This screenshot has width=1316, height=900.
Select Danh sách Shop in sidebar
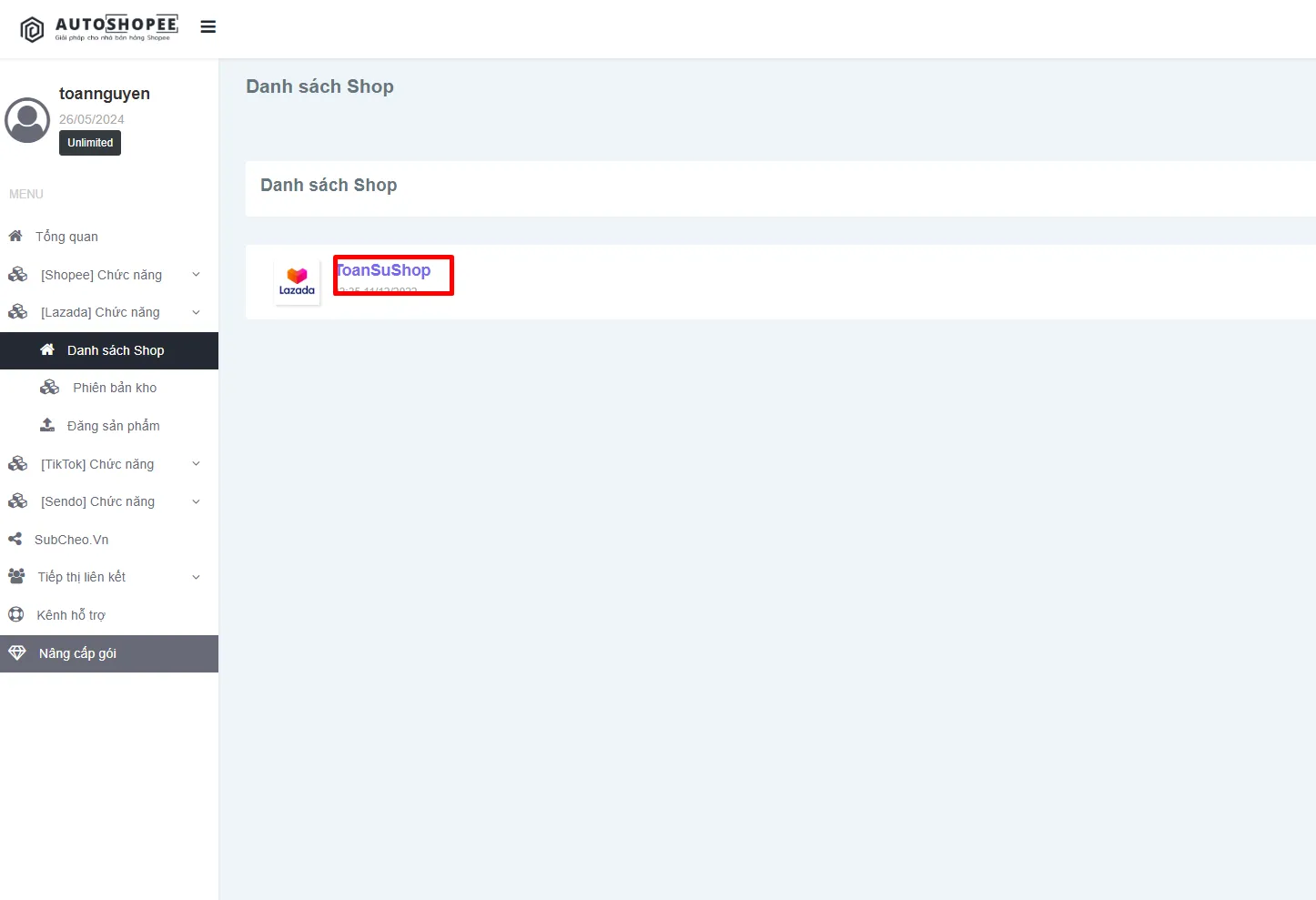(109, 350)
